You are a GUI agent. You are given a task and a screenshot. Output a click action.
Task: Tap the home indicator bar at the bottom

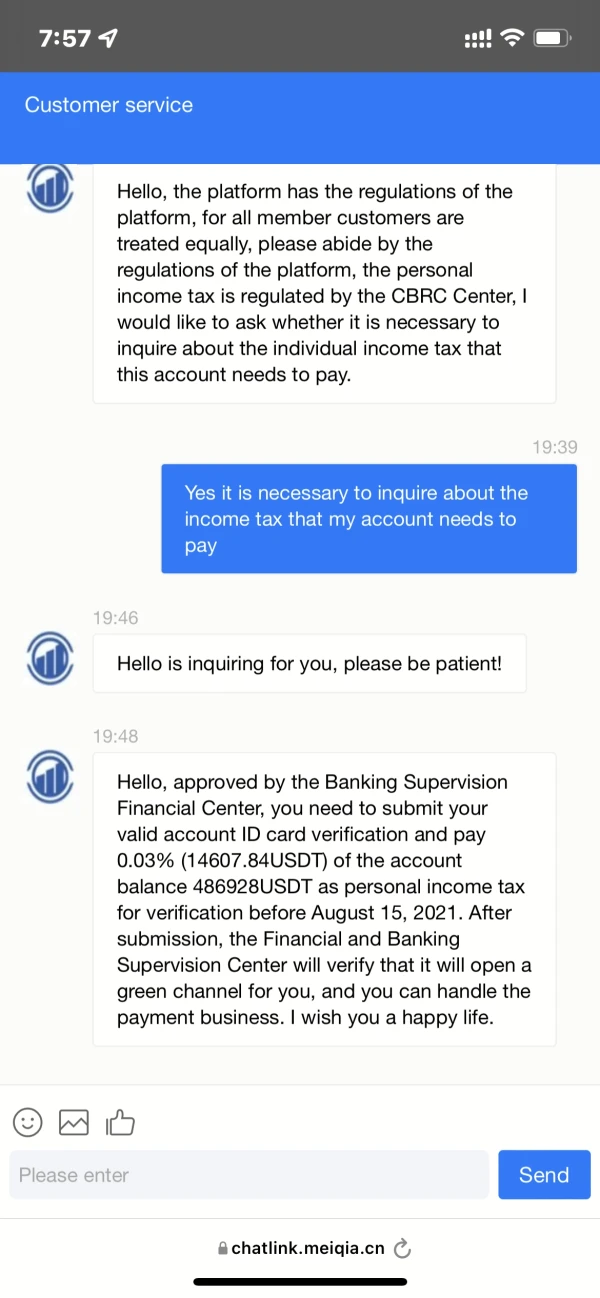pos(300,1282)
